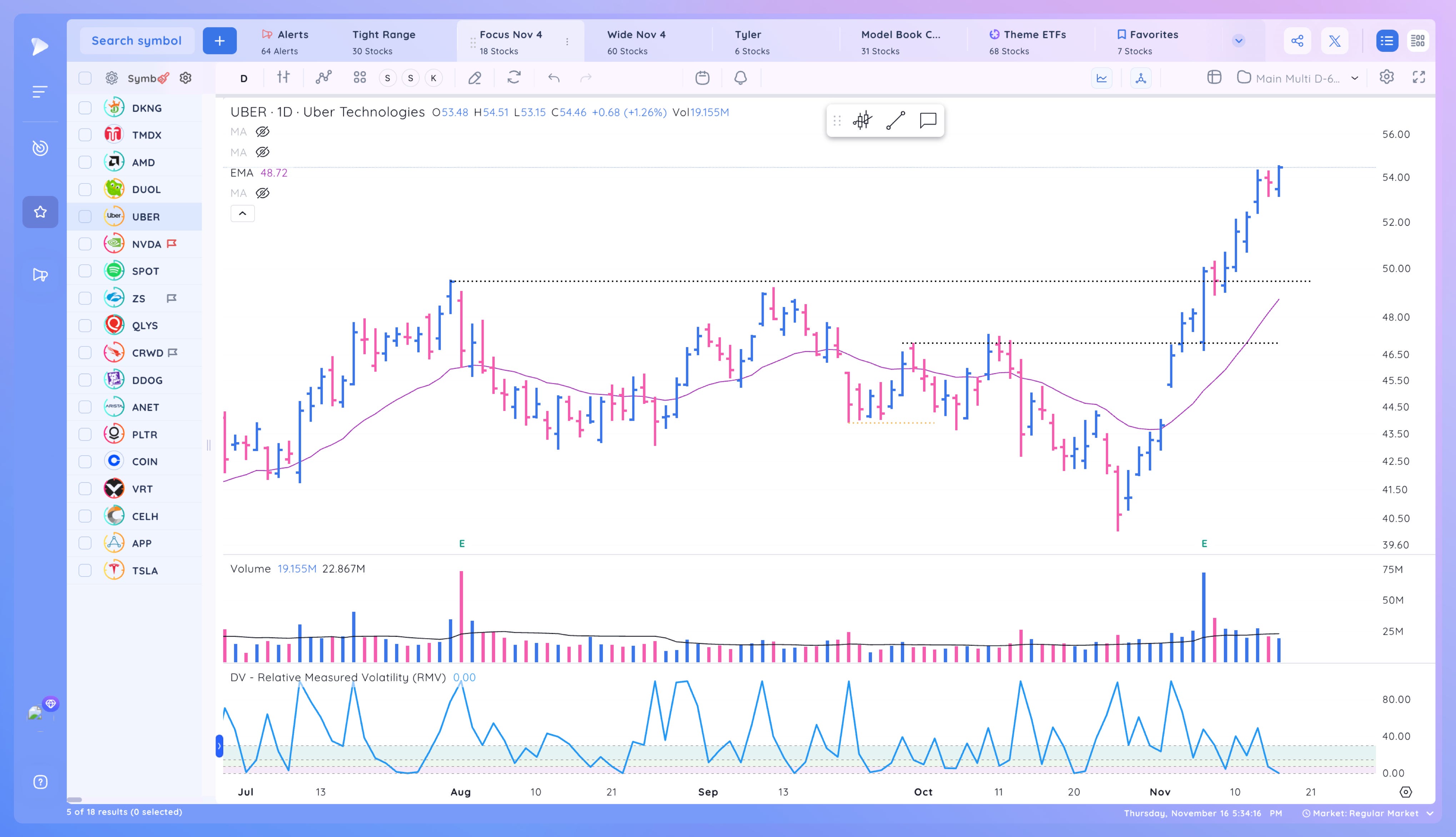Image resolution: width=1456 pixels, height=837 pixels.
Task: Enter fullscreen chart mode
Action: coord(1419,77)
